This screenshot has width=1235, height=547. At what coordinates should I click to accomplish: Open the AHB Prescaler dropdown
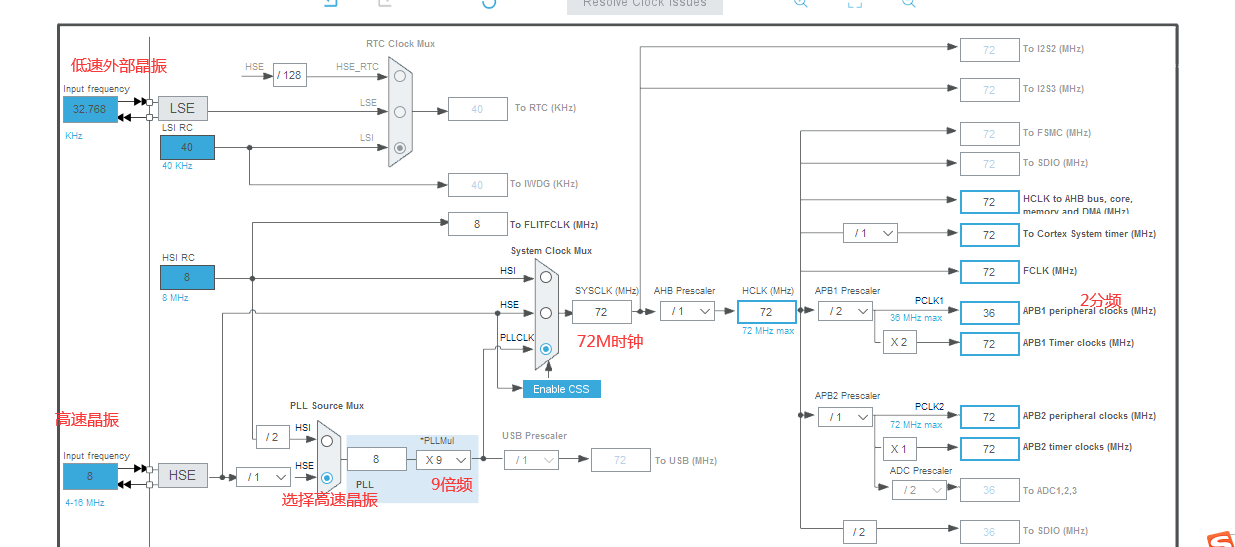point(687,311)
